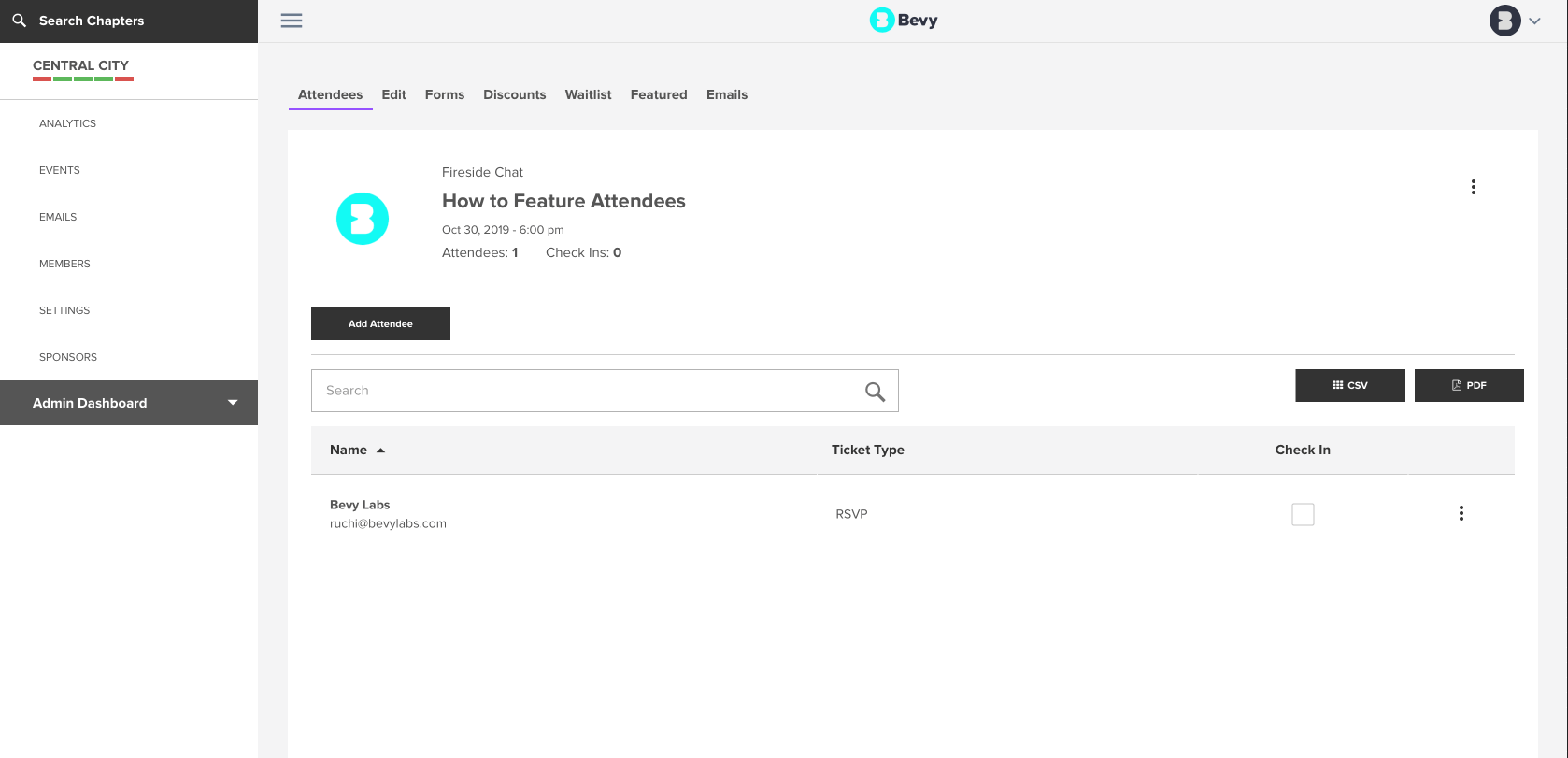Click the search magnifier in attendee search
This screenshot has height=758, width=1568.
(x=875, y=392)
